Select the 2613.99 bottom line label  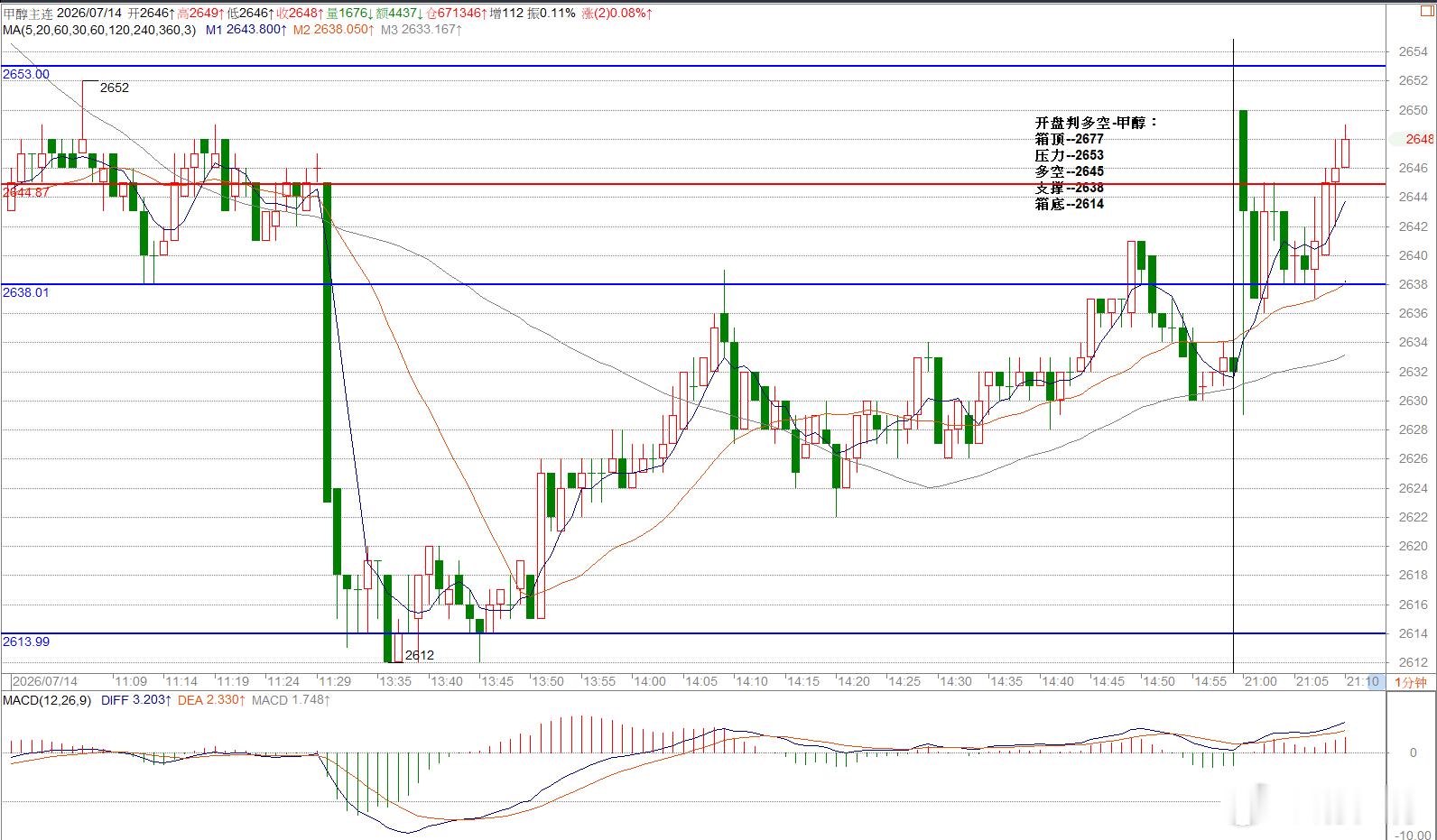point(26,642)
